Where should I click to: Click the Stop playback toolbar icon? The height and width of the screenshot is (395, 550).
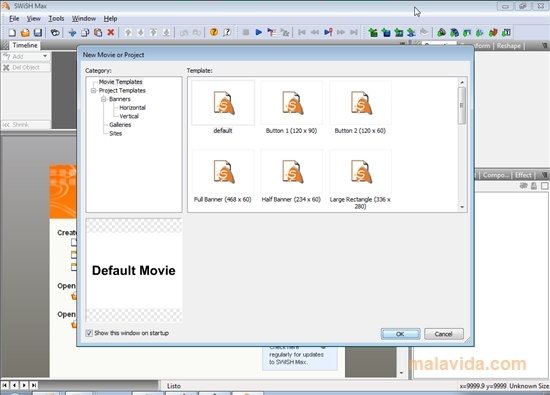pyautogui.click(x=246, y=32)
